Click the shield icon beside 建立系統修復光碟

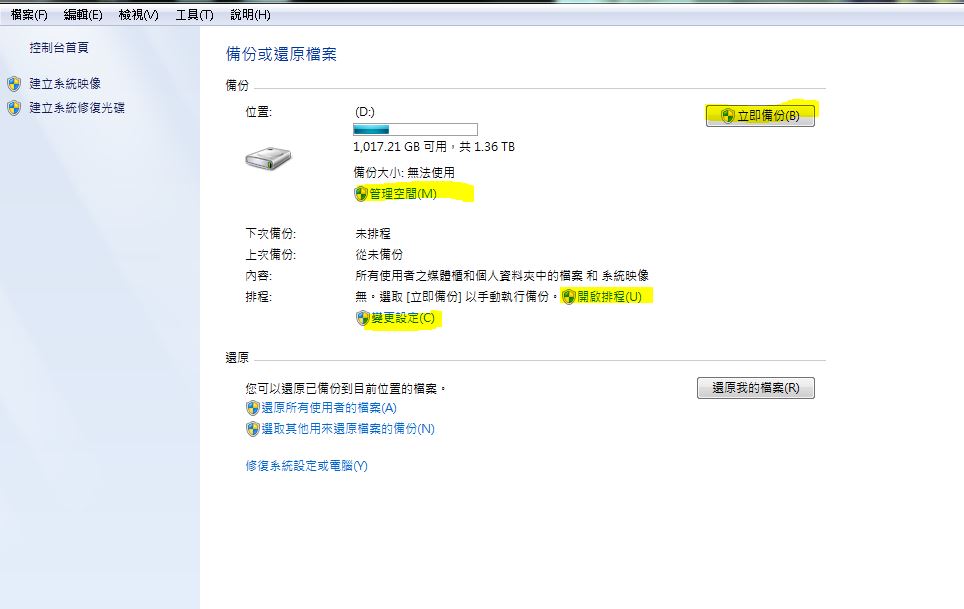14,108
